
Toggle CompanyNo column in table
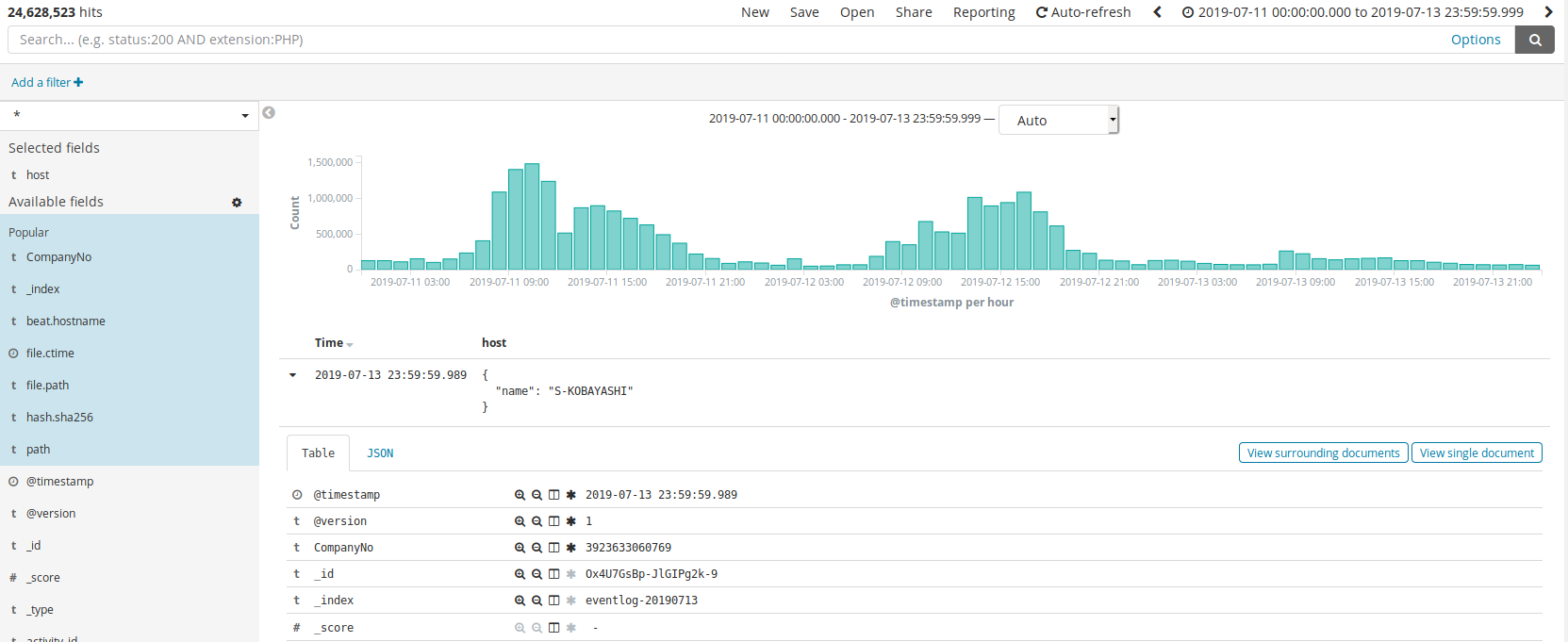(x=553, y=548)
